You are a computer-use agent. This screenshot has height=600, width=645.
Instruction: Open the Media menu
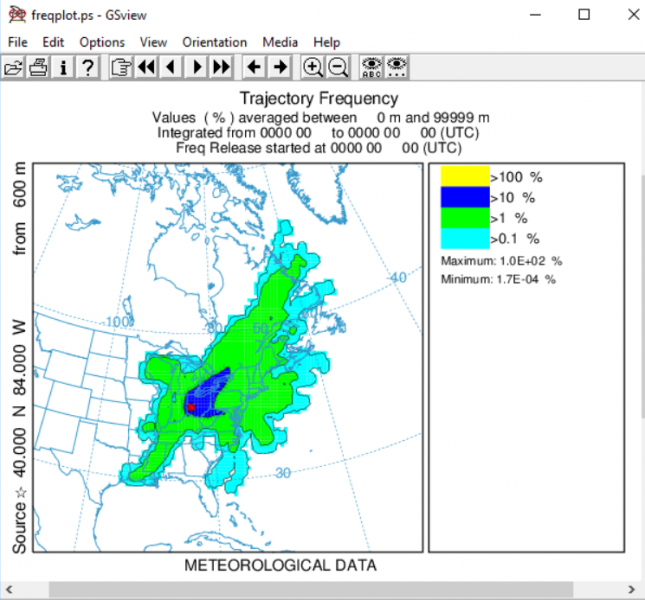(280, 42)
